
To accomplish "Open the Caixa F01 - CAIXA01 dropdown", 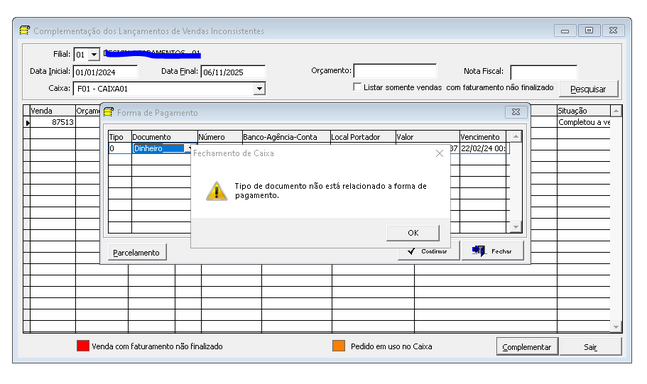I will point(259,89).
